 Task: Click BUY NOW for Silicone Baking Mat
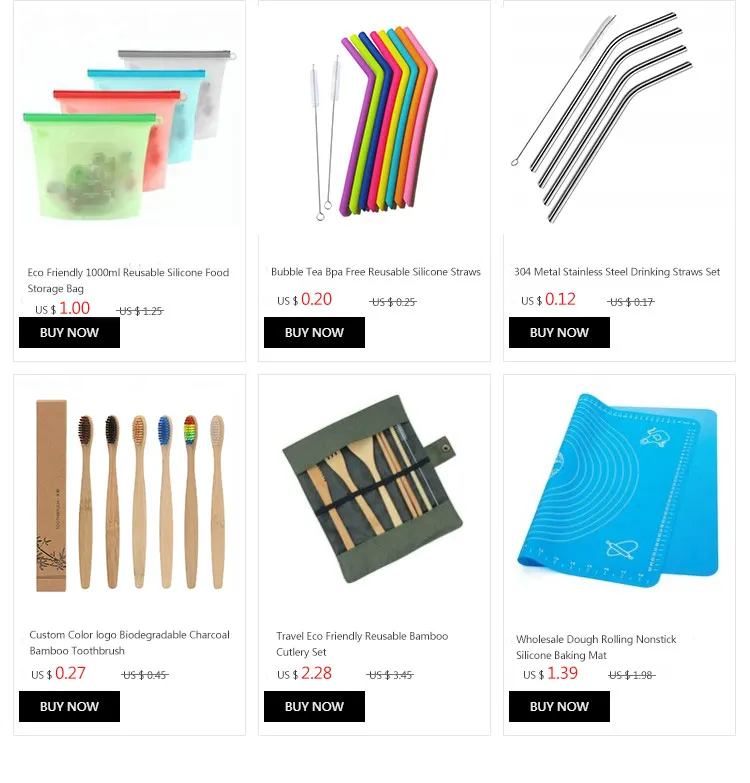(559, 707)
